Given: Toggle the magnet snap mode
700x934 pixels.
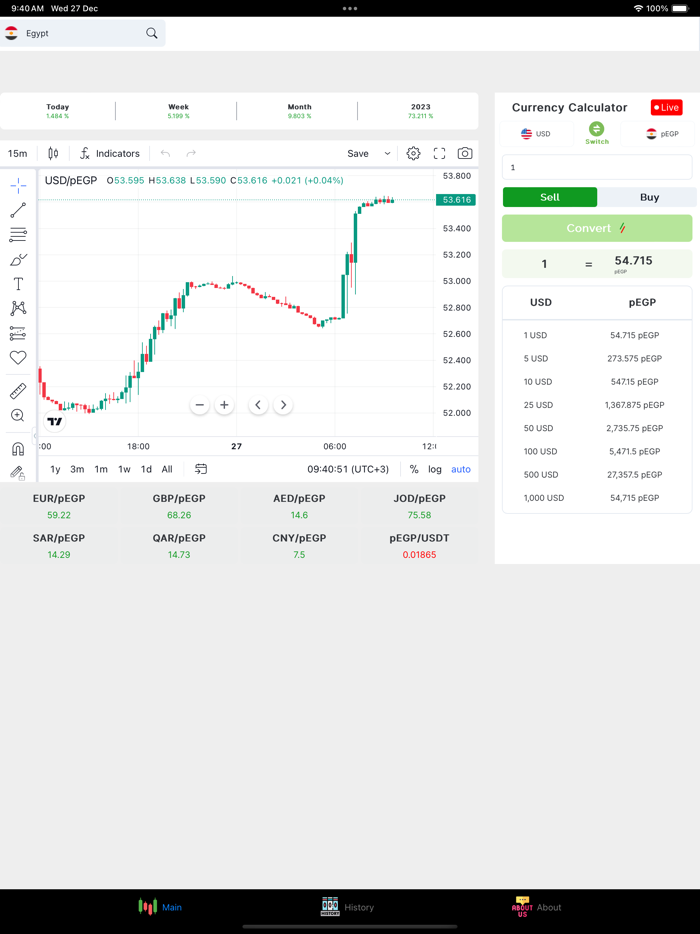Looking at the screenshot, I should (18, 449).
